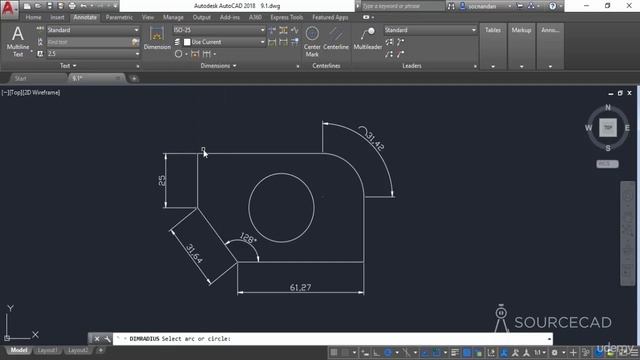Click the search keyword input box

click(x=402, y=6)
